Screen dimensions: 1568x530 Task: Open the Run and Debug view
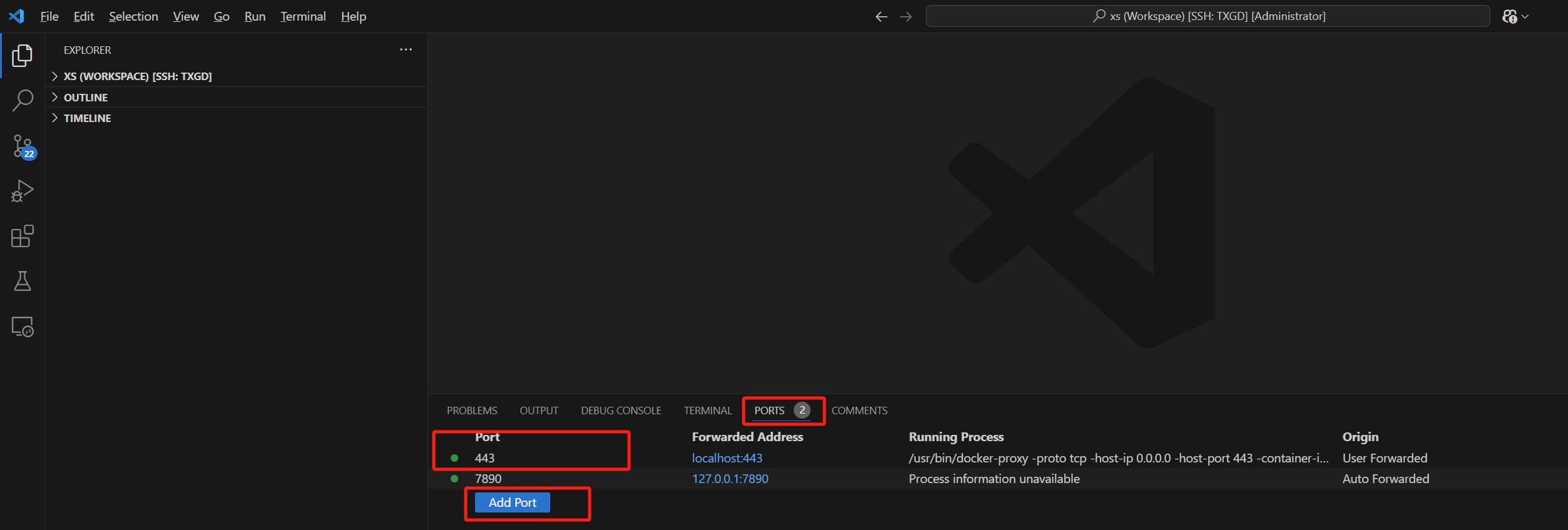point(23,191)
